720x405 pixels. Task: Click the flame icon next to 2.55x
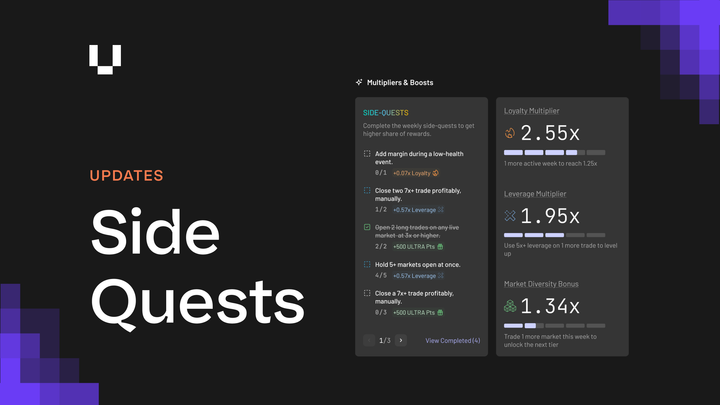click(510, 133)
